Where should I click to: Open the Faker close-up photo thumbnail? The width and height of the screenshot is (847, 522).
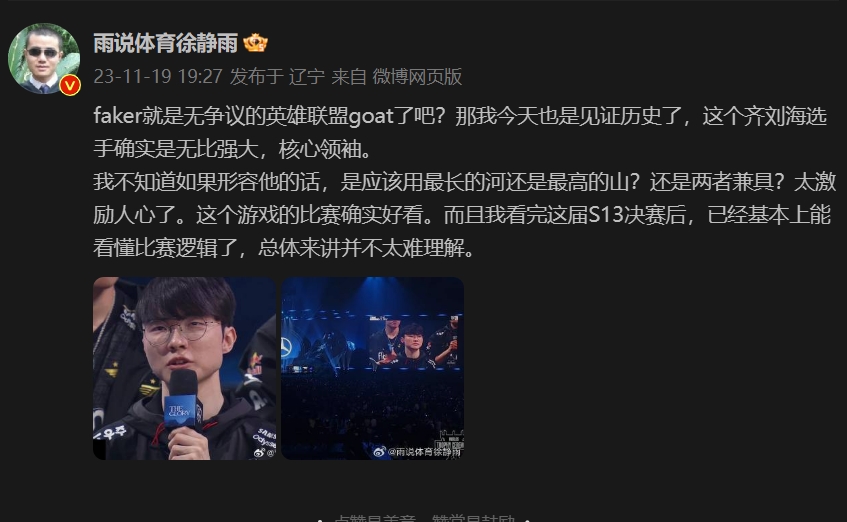tap(184, 369)
